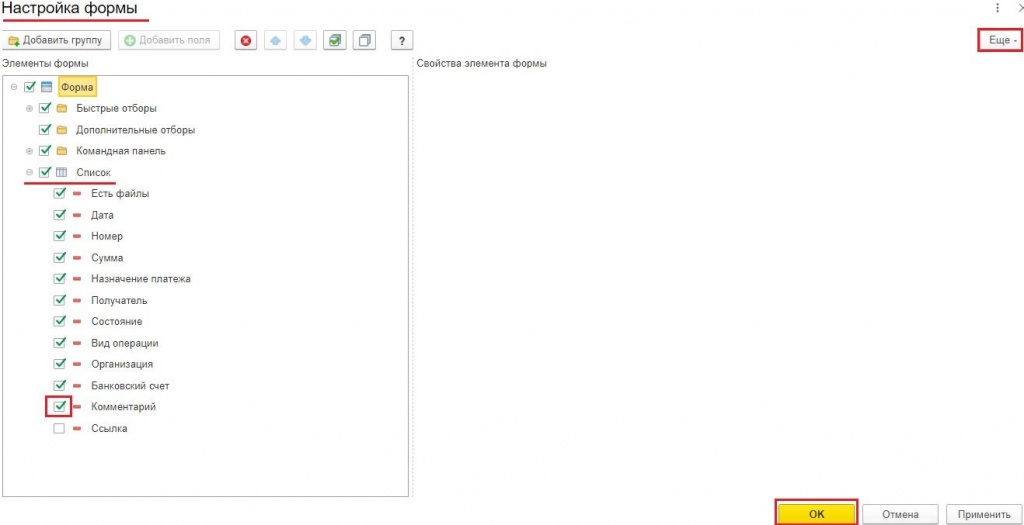Uncheck the Комментарий checkbox
1024x525 pixels.
coord(60,407)
